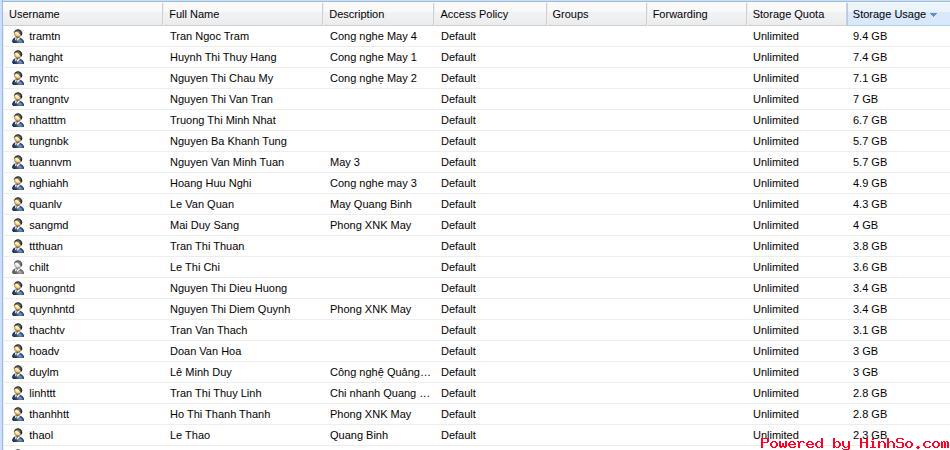Sort by the Storage Usage column header
The height and width of the screenshot is (450, 950).
click(888, 14)
